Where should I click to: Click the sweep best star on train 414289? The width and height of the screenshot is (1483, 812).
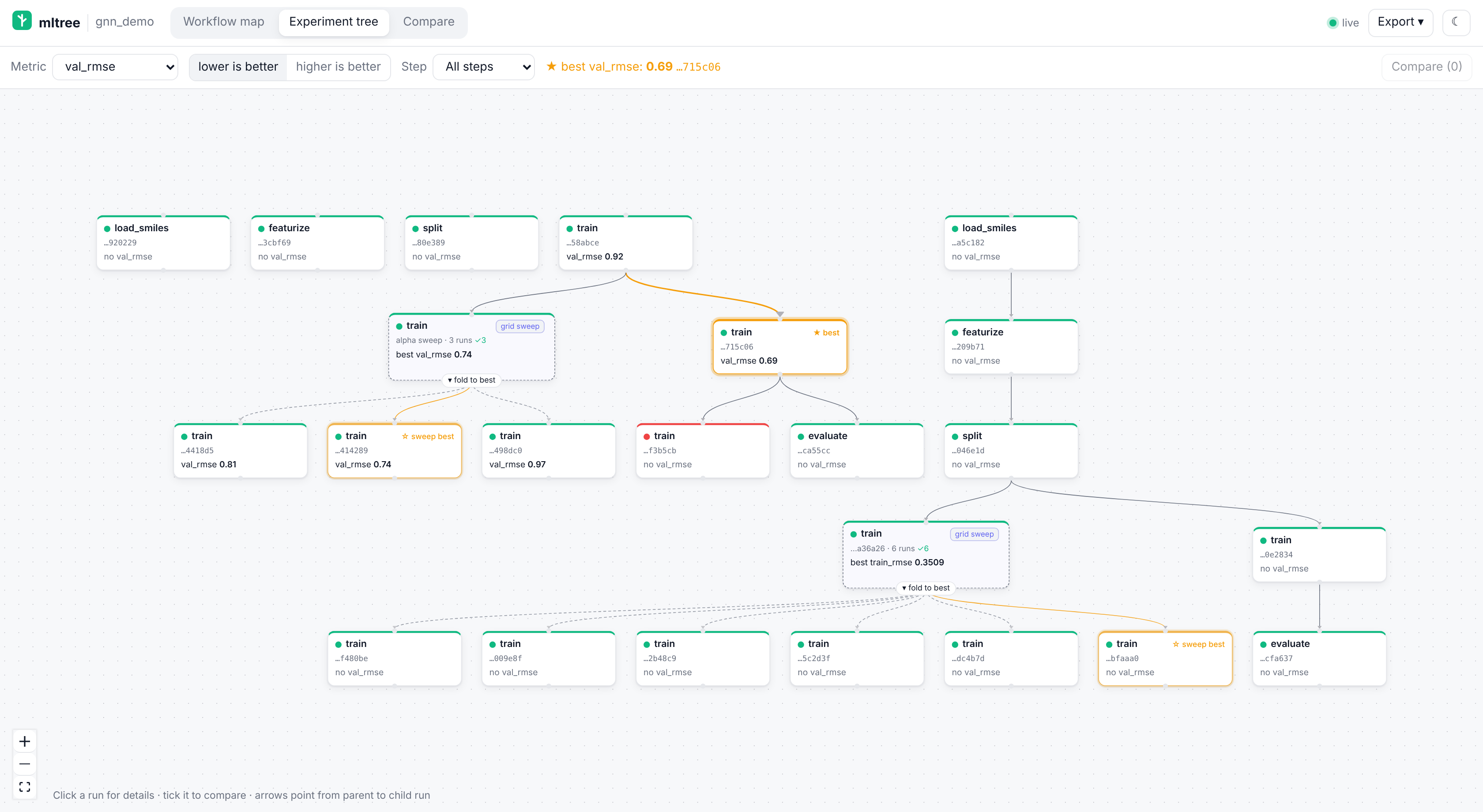point(405,436)
